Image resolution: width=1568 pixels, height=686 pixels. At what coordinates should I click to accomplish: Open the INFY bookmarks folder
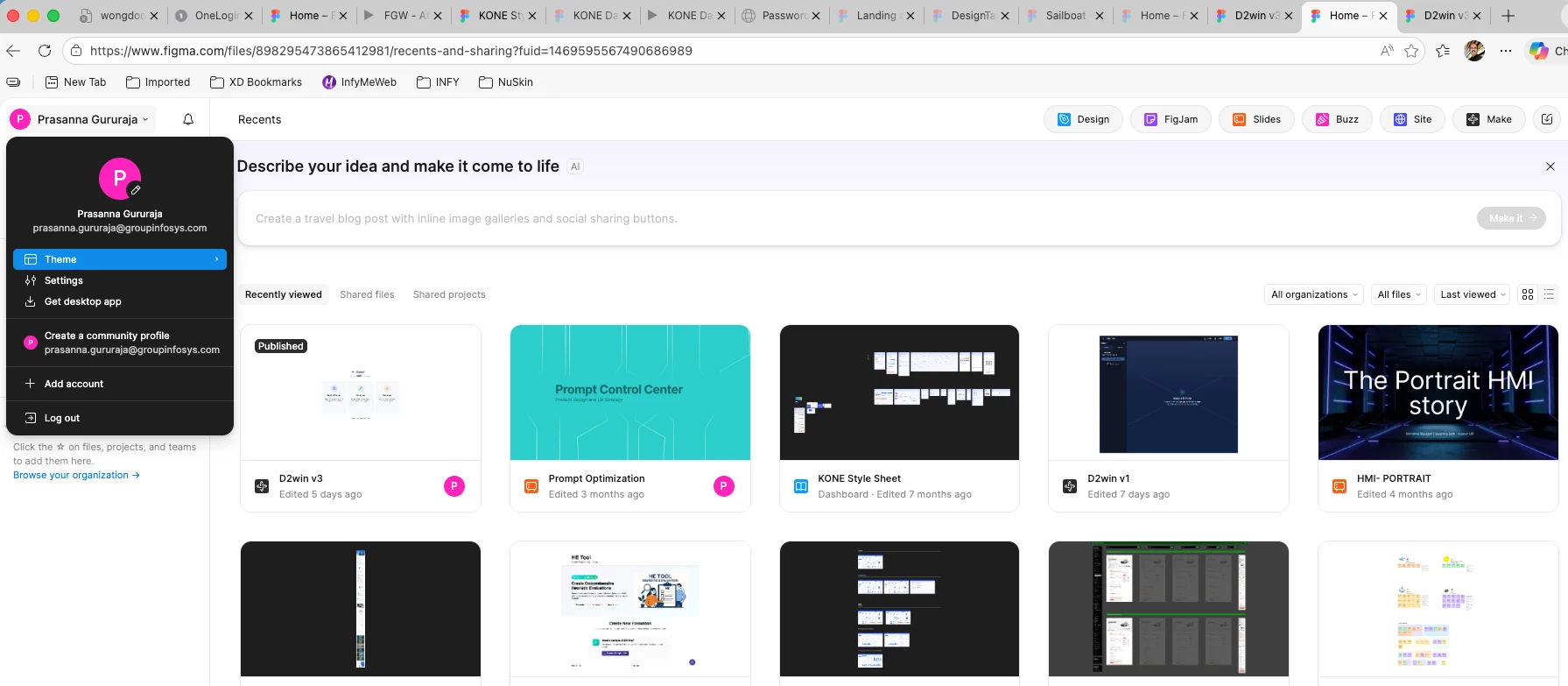(438, 82)
